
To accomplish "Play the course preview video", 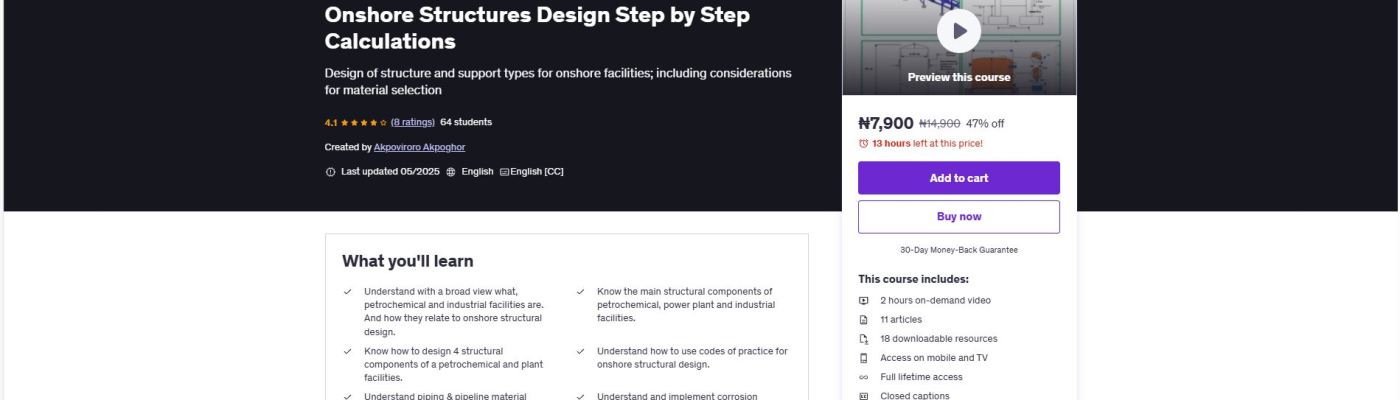I will coord(958,31).
